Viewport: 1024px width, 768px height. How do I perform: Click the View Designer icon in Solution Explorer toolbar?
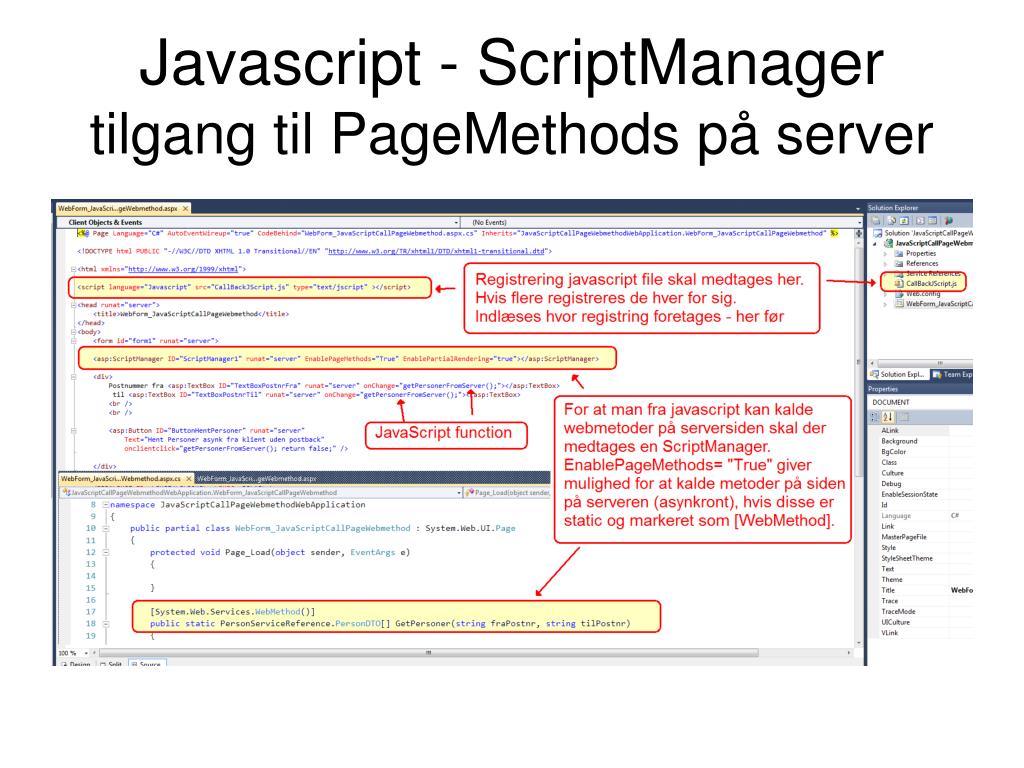[x=933, y=221]
